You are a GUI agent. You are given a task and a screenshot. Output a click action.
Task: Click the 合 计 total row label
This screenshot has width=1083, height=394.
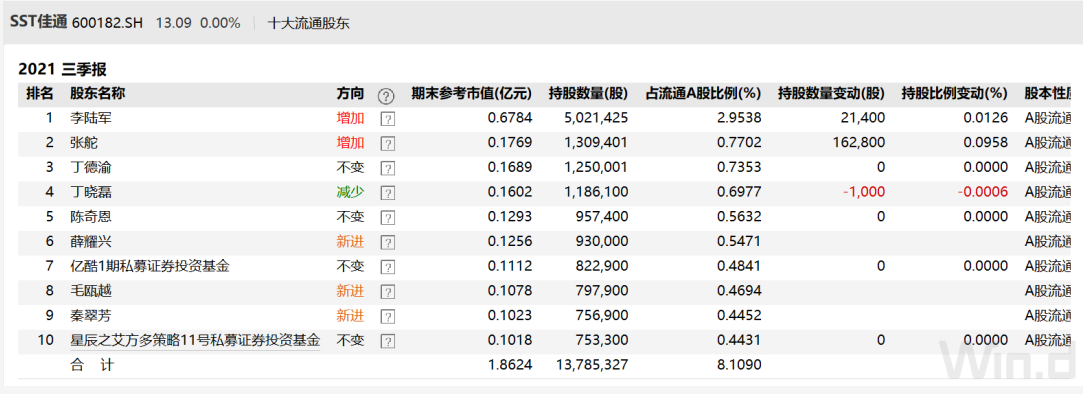(x=91, y=365)
